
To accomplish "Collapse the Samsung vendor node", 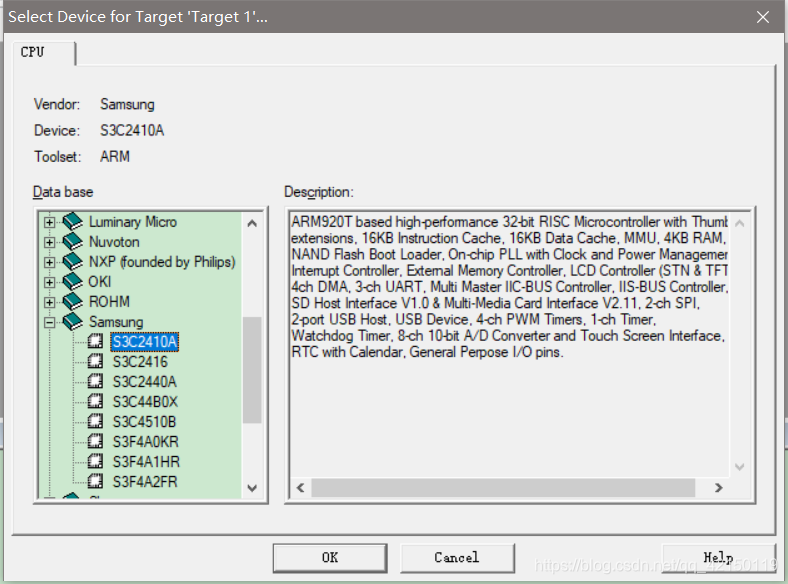I will pyautogui.click(x=49, y=323).
